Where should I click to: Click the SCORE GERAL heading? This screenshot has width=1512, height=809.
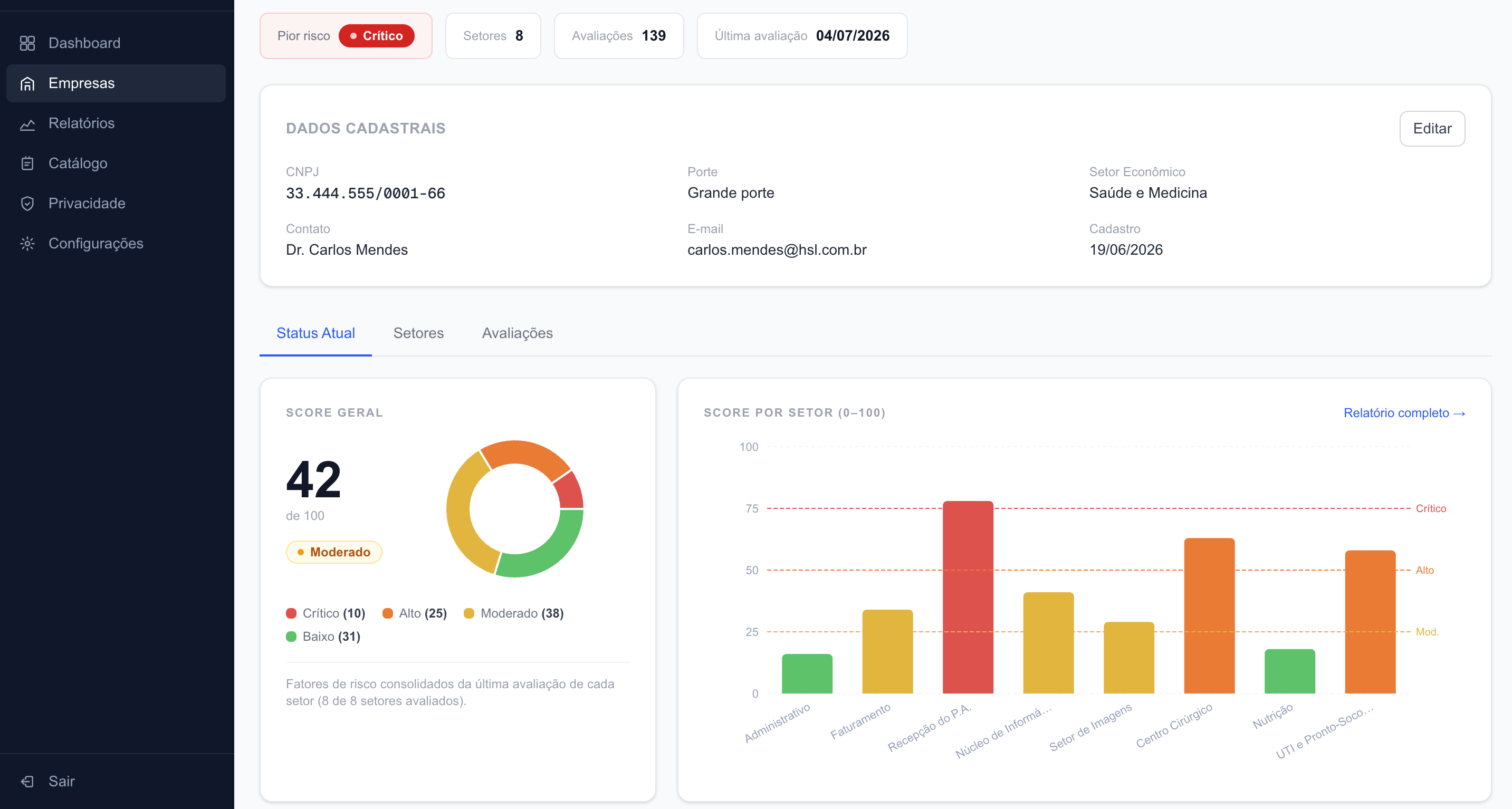coord(334,413)
